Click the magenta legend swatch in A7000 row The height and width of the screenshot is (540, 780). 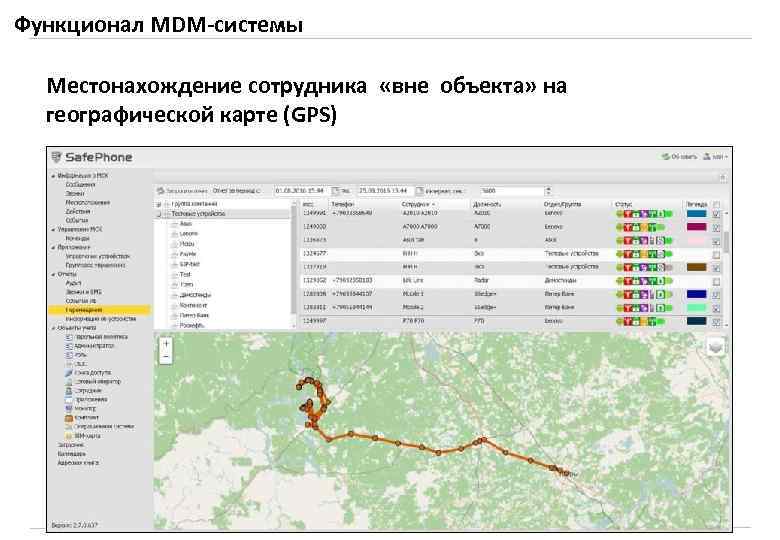click(x=696, y=227)
